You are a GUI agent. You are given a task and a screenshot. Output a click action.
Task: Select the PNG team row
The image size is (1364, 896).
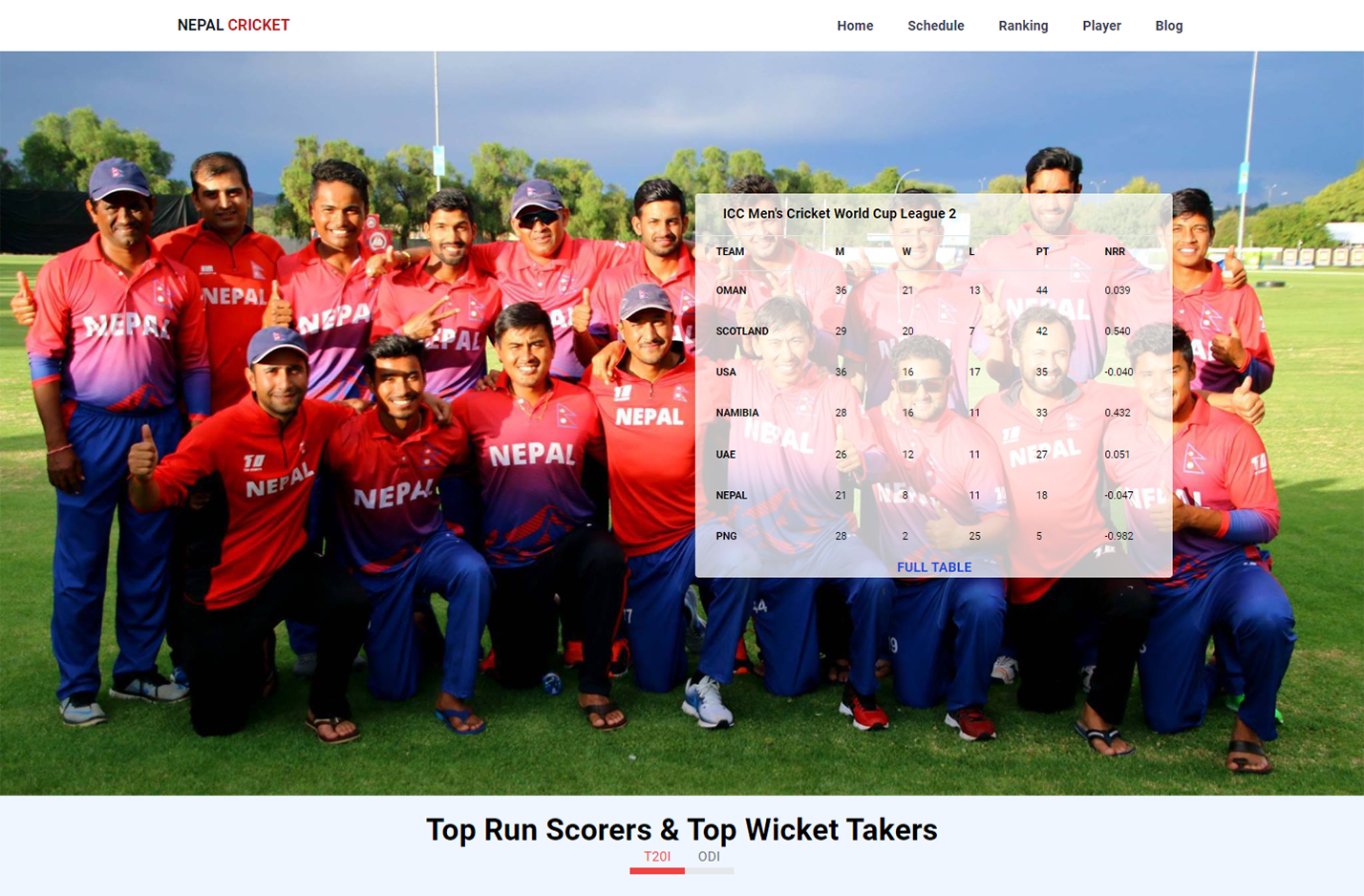[x=933, y=536]
